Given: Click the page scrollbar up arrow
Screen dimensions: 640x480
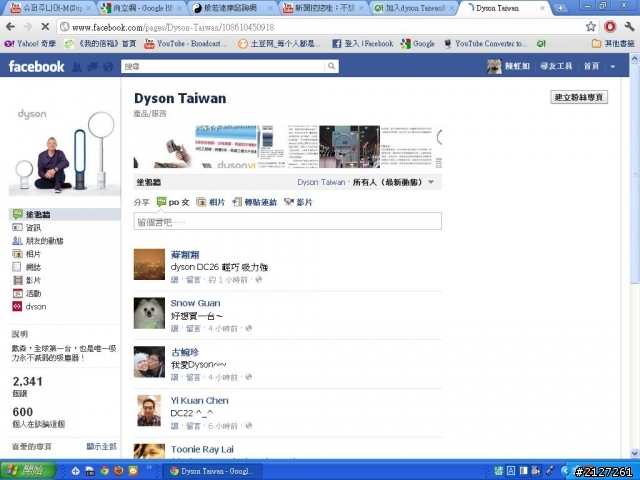Looking at the screenshot, I should coord(635,59).
